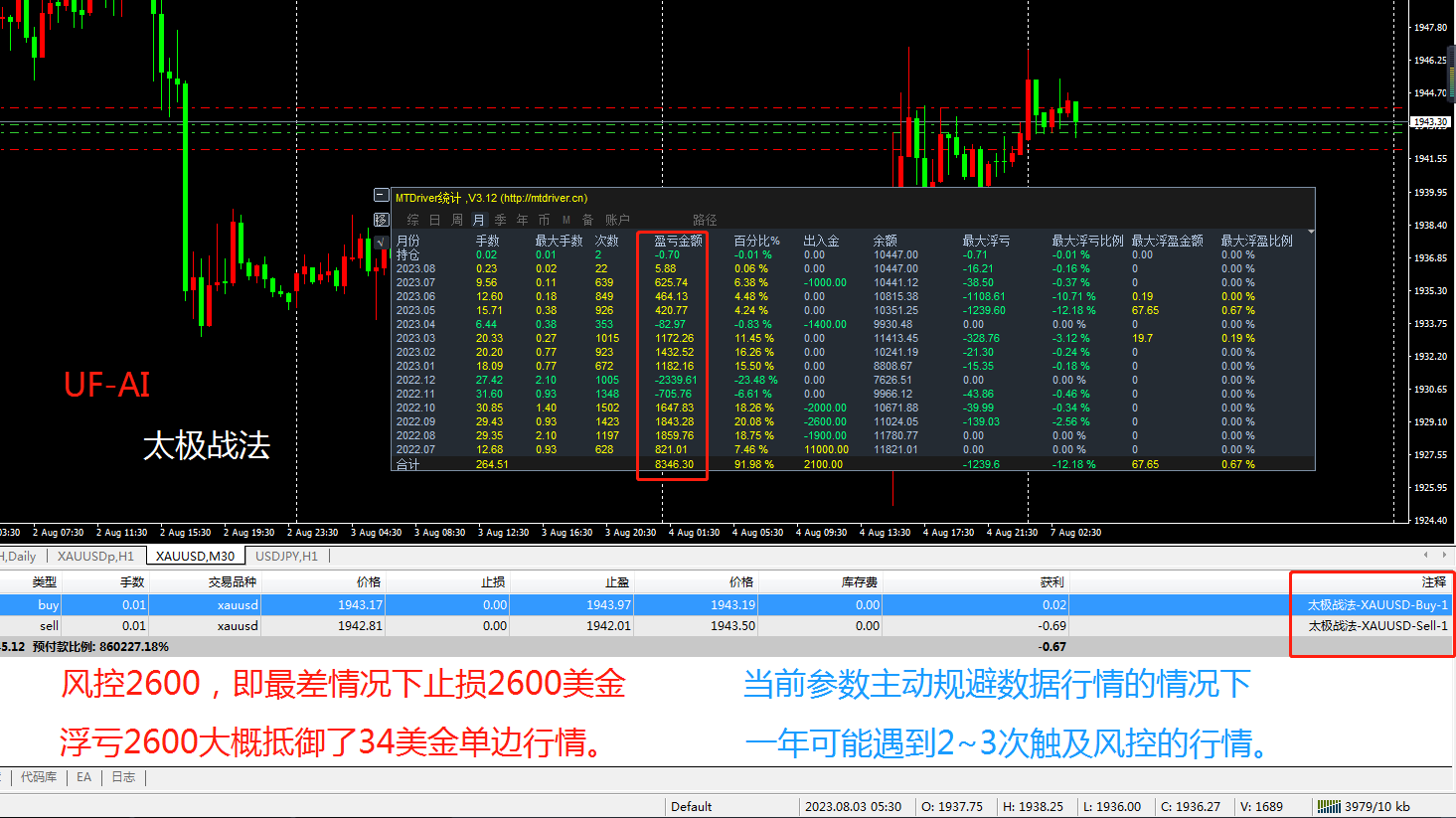Viewport: 1456px width, 818px height.
Task: Click the 合计 total row in stats table
Action: (852, 464)
